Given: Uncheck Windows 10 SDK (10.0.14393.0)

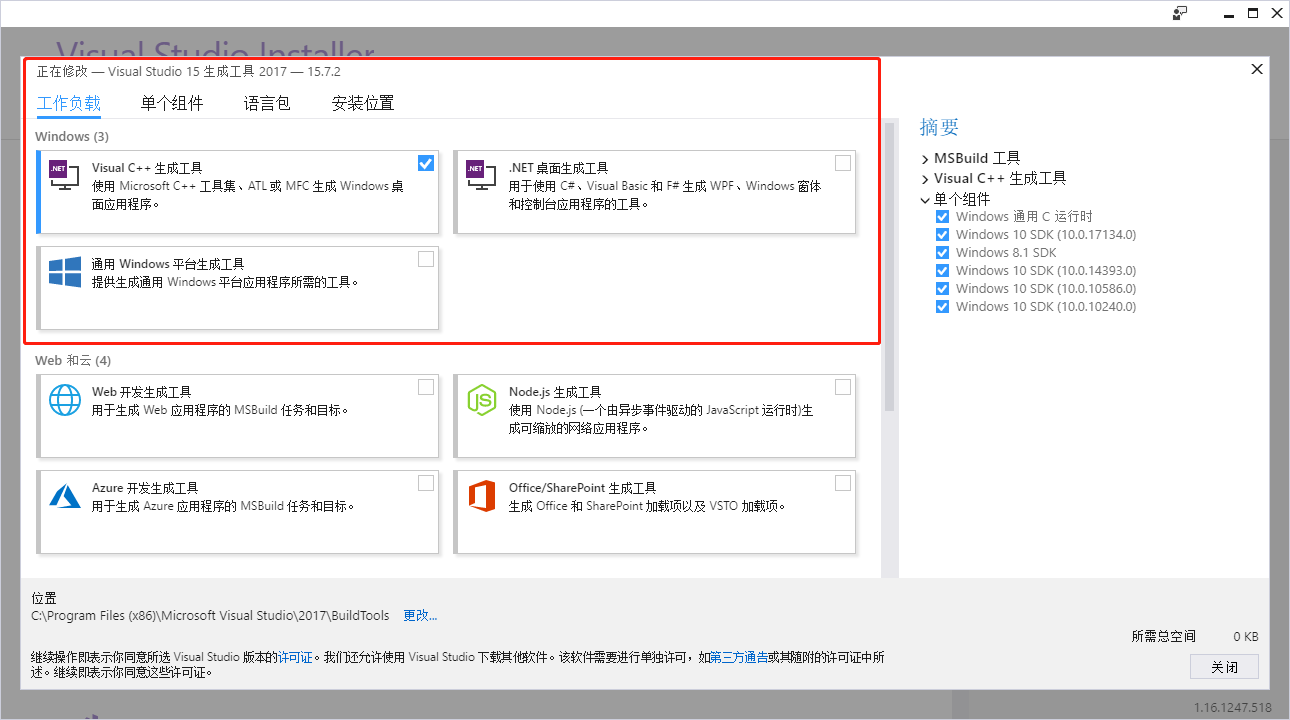Looking at the screenshot, I should (x=942, y=271).
